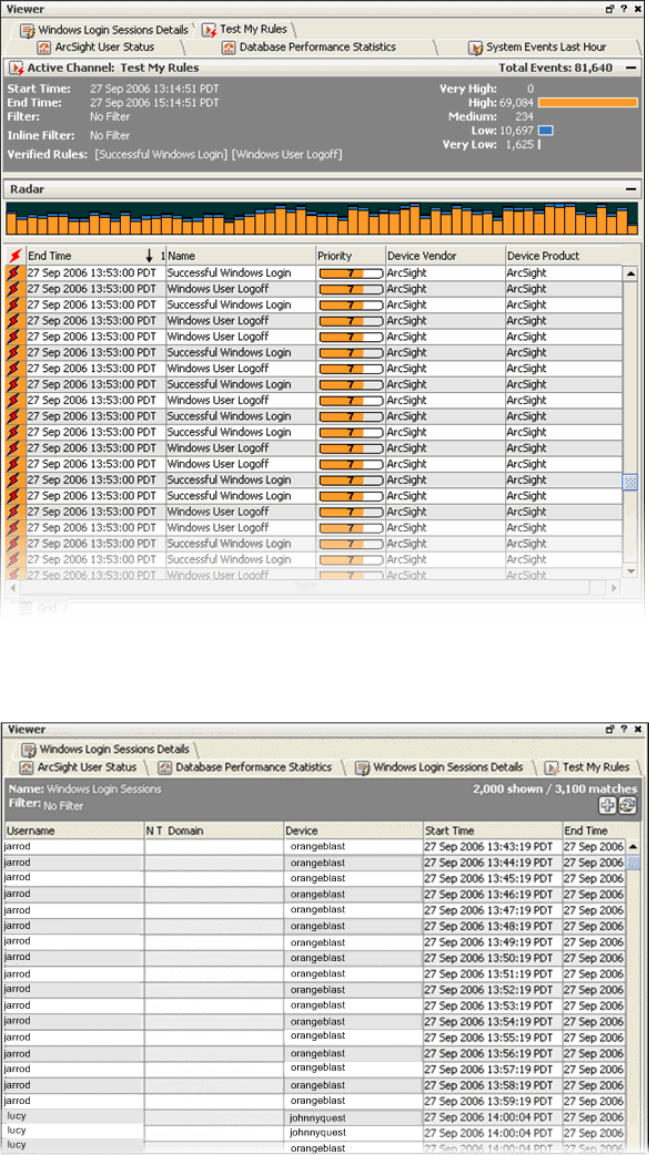Click Total Events: 81,640 text
Screen dimensions: 649x1155
coord(555,68)
